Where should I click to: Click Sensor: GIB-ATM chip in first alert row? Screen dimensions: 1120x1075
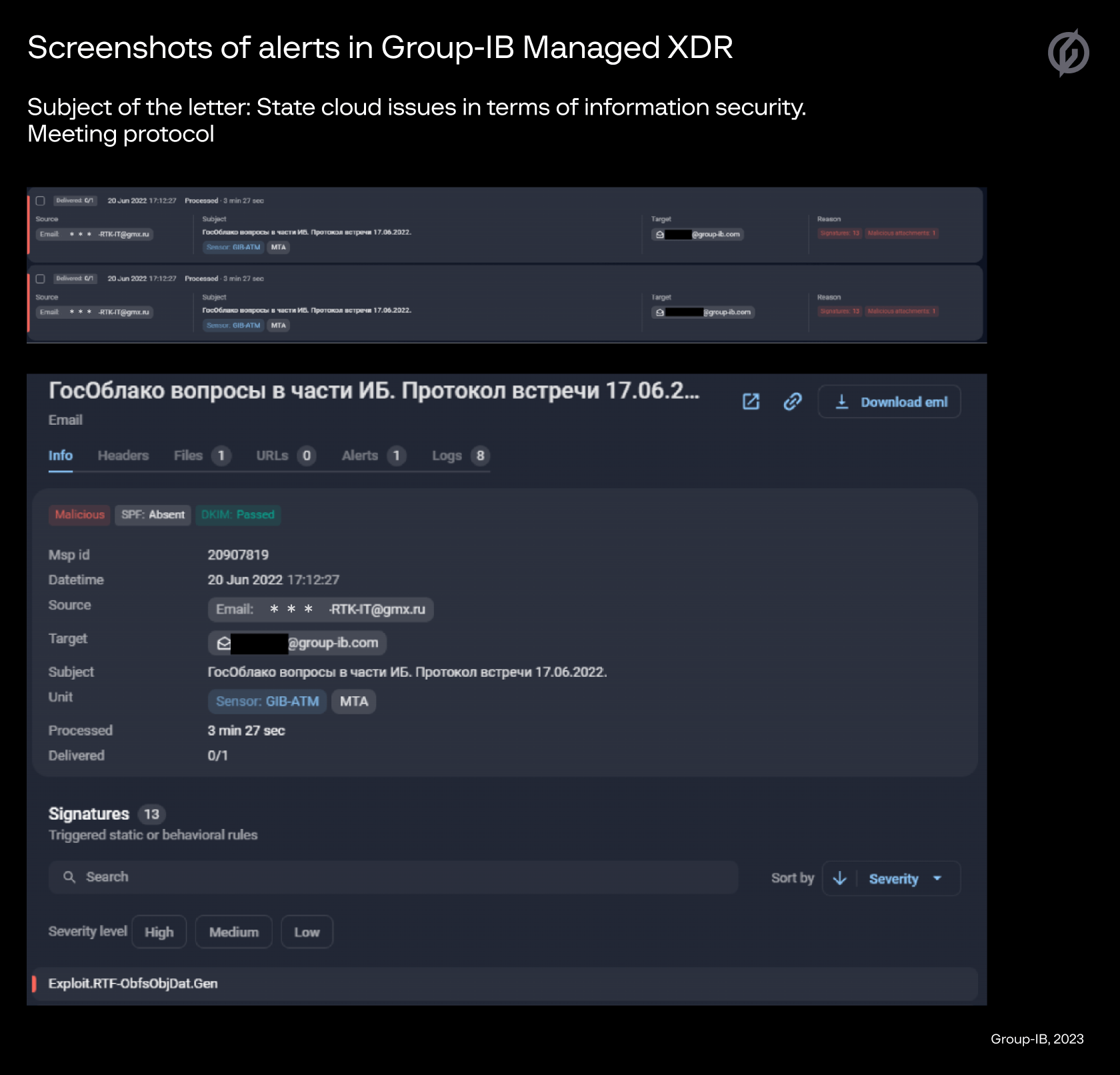(x=233, y=247)
